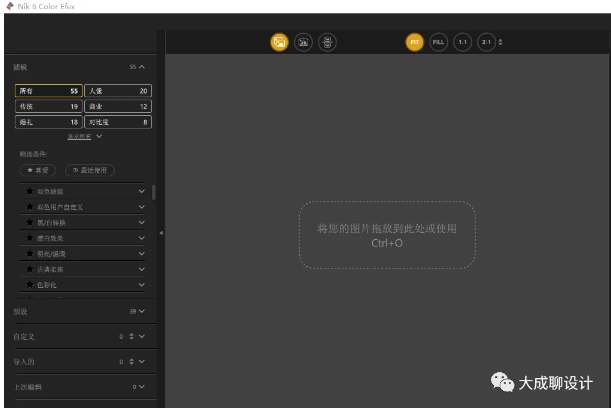This screenshot has height=408, width=611.
Task: Expand the 漂白效果 filter entry
Action: pos(141,238)
